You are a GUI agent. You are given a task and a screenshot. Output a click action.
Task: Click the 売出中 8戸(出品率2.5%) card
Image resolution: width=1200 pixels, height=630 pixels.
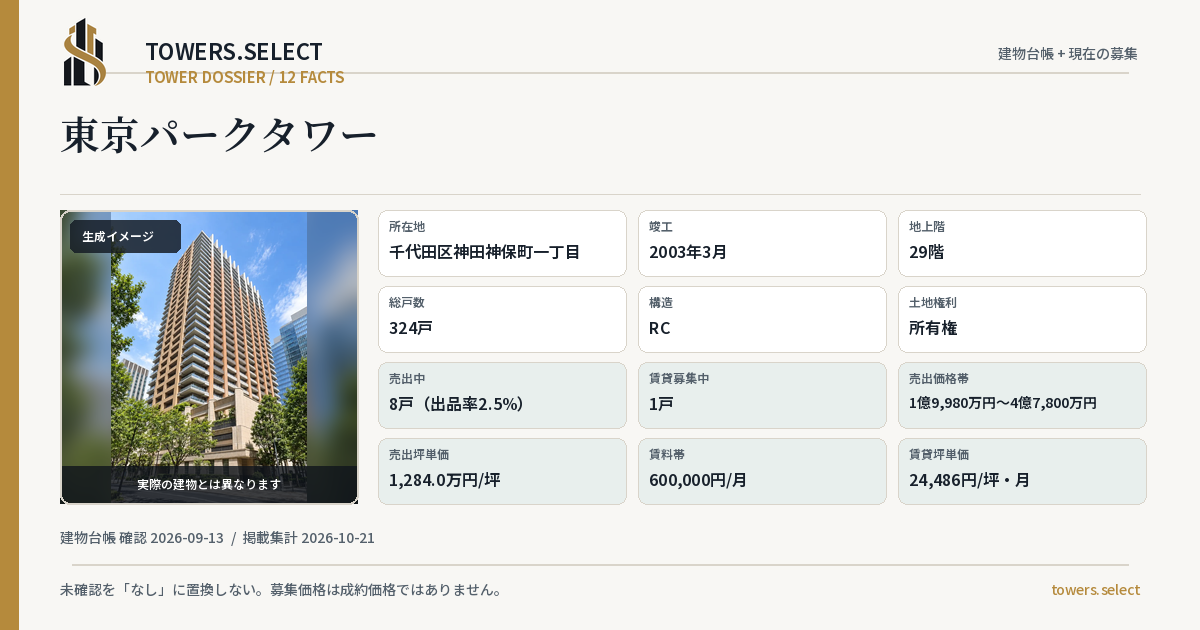pos(502,395)
